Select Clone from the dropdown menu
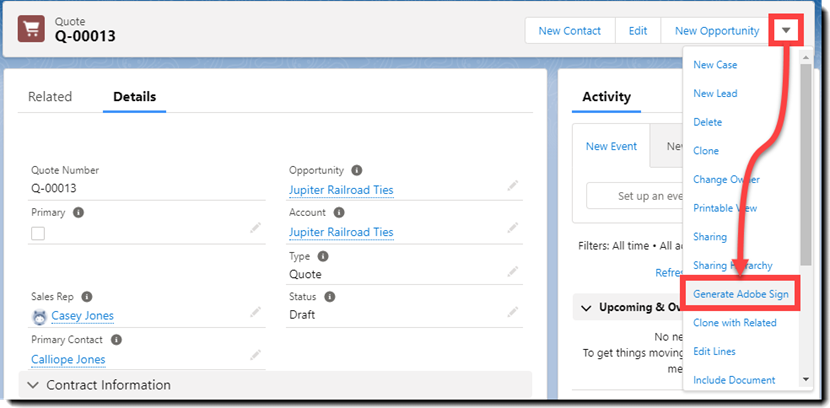This screenshot has width=830, height=408. coord(706,151)
